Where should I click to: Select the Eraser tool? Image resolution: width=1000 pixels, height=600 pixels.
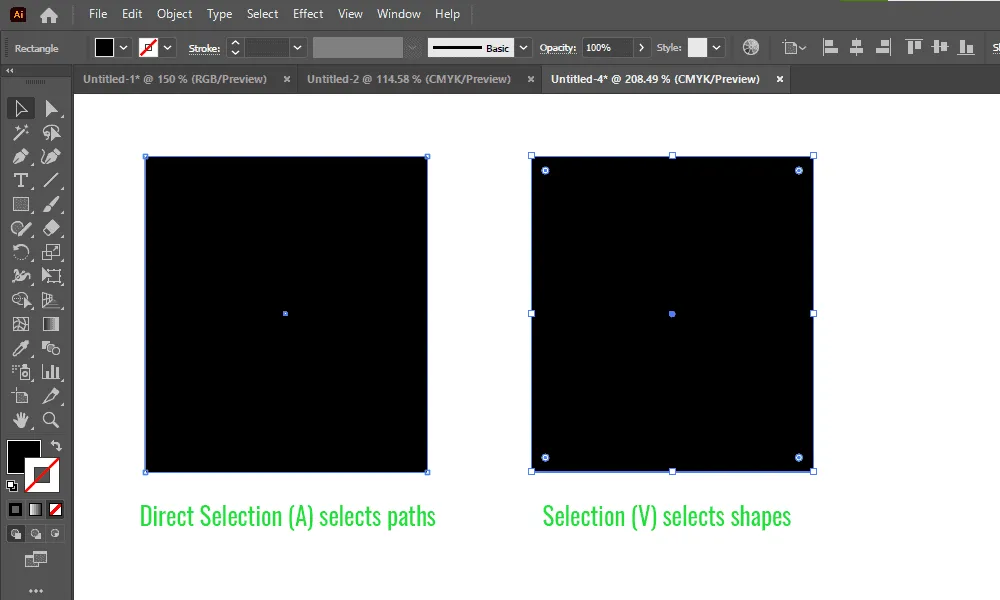[x=51, y=228]
